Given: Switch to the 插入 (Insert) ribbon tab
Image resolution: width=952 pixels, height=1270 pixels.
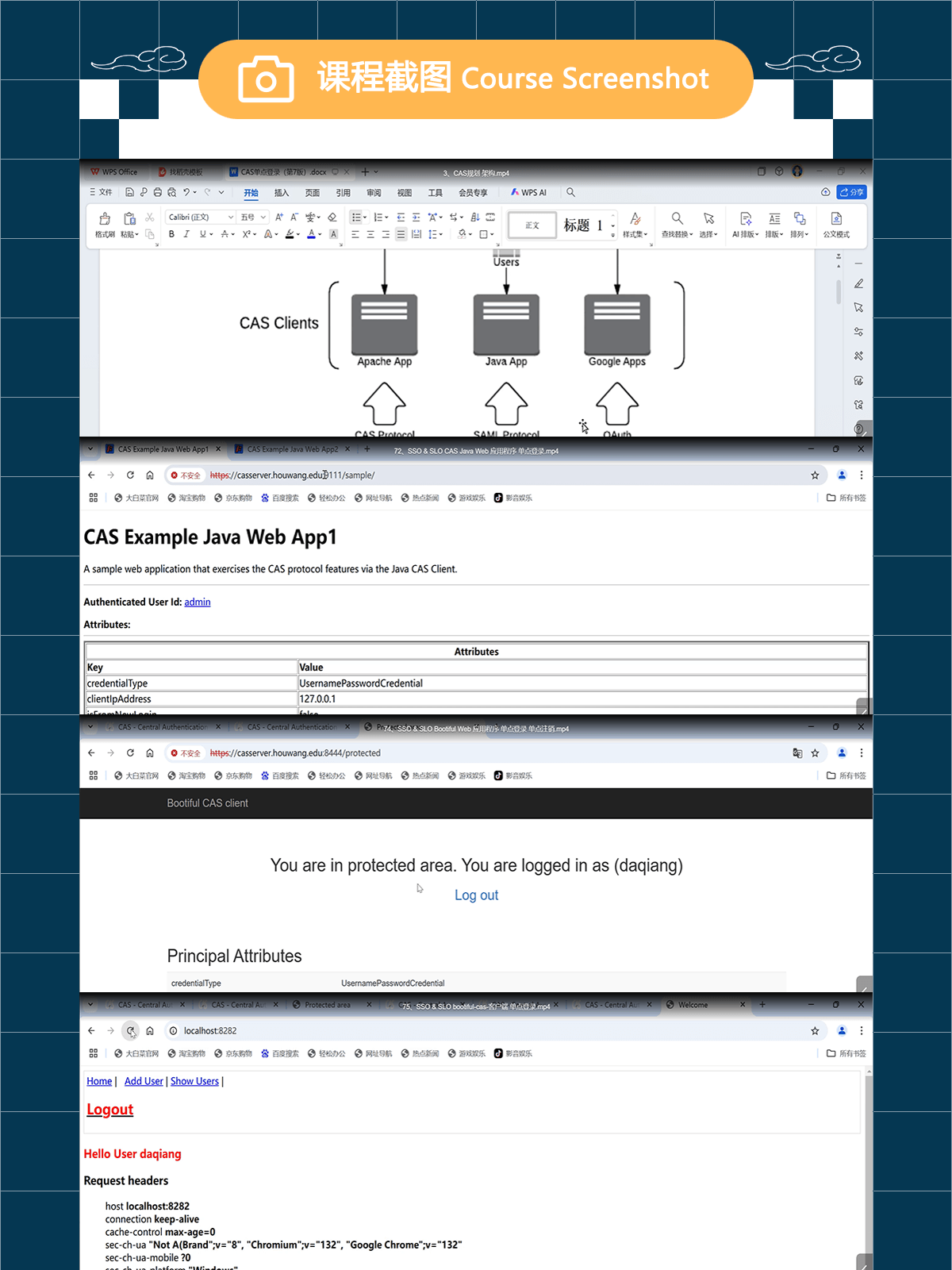Looking at the screenshot, I should click(282, 193).
